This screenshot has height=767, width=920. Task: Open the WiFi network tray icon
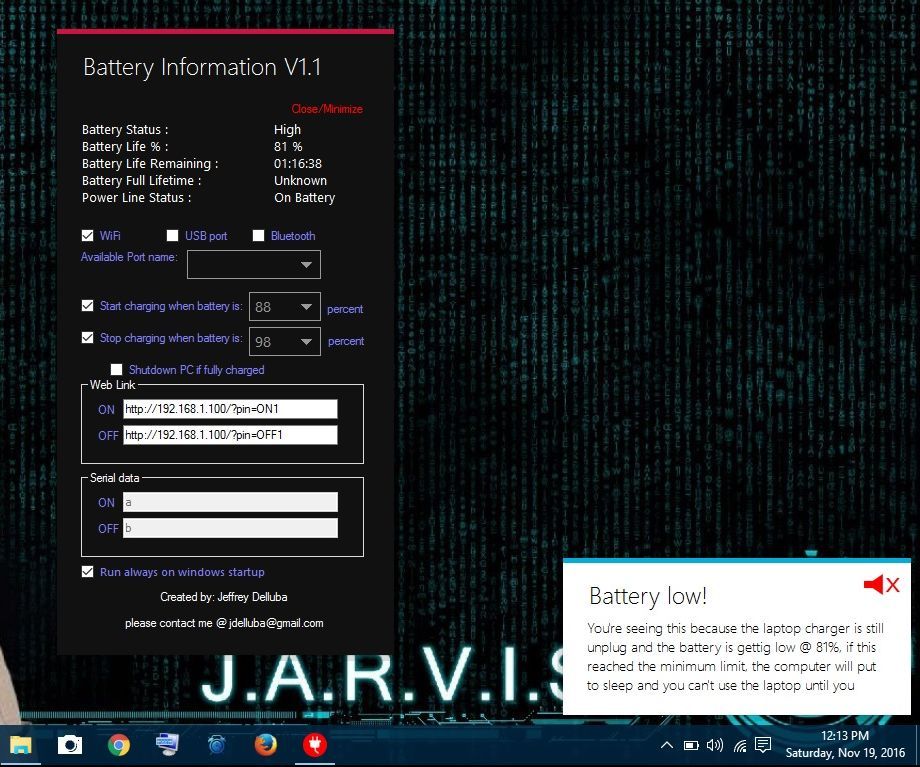click(x=740, y=745)
